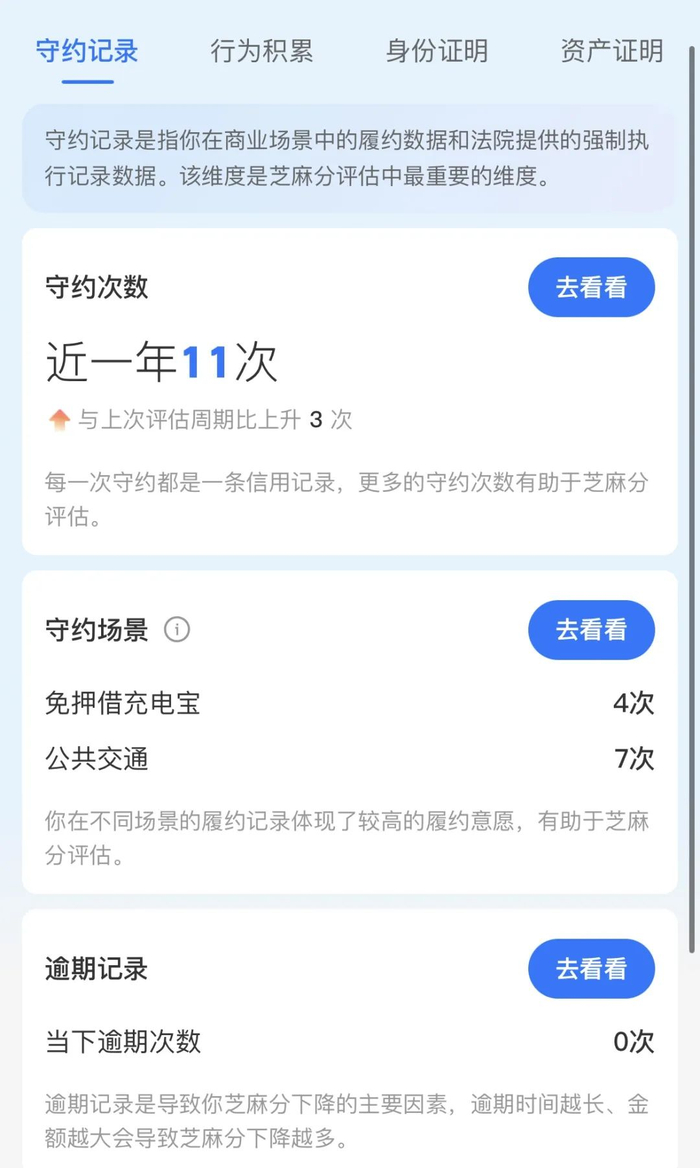Image resolution: width=700 pixels, height=1168 pixels.
Task: Click the 4次 count beside 免押借充电宝
Action: [x=633, y=703]
